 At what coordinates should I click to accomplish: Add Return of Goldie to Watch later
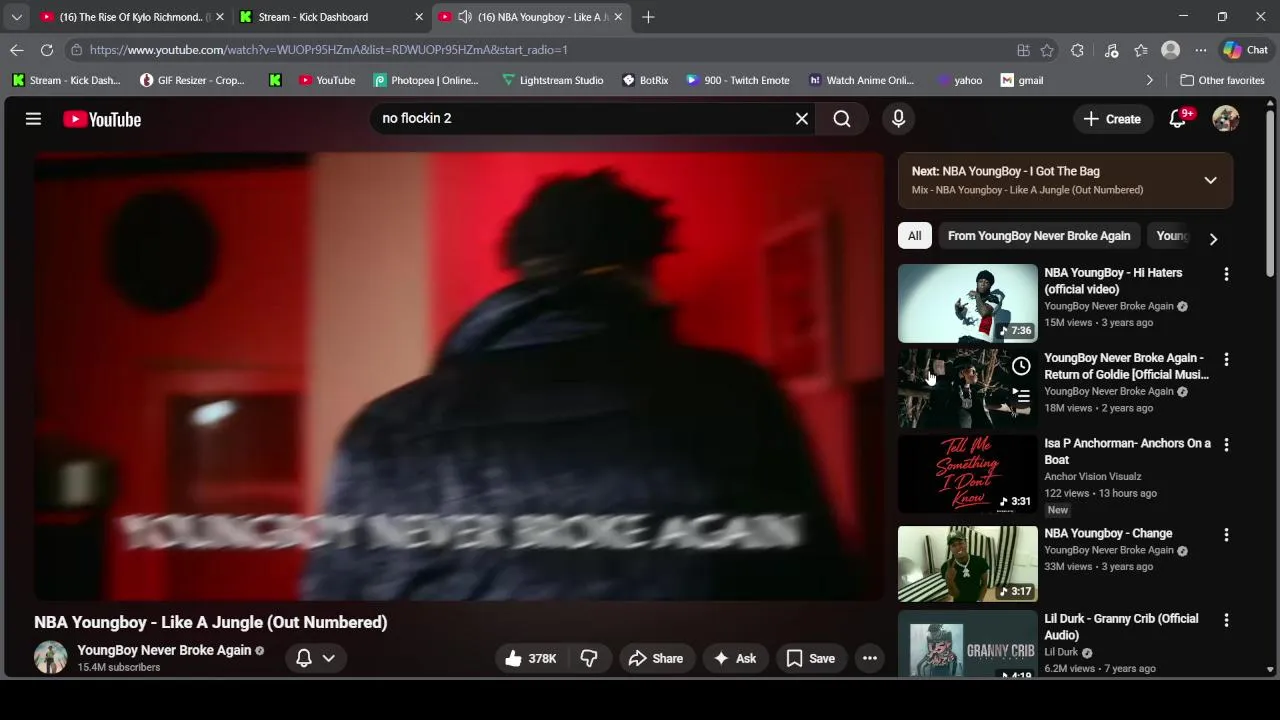1021,366
